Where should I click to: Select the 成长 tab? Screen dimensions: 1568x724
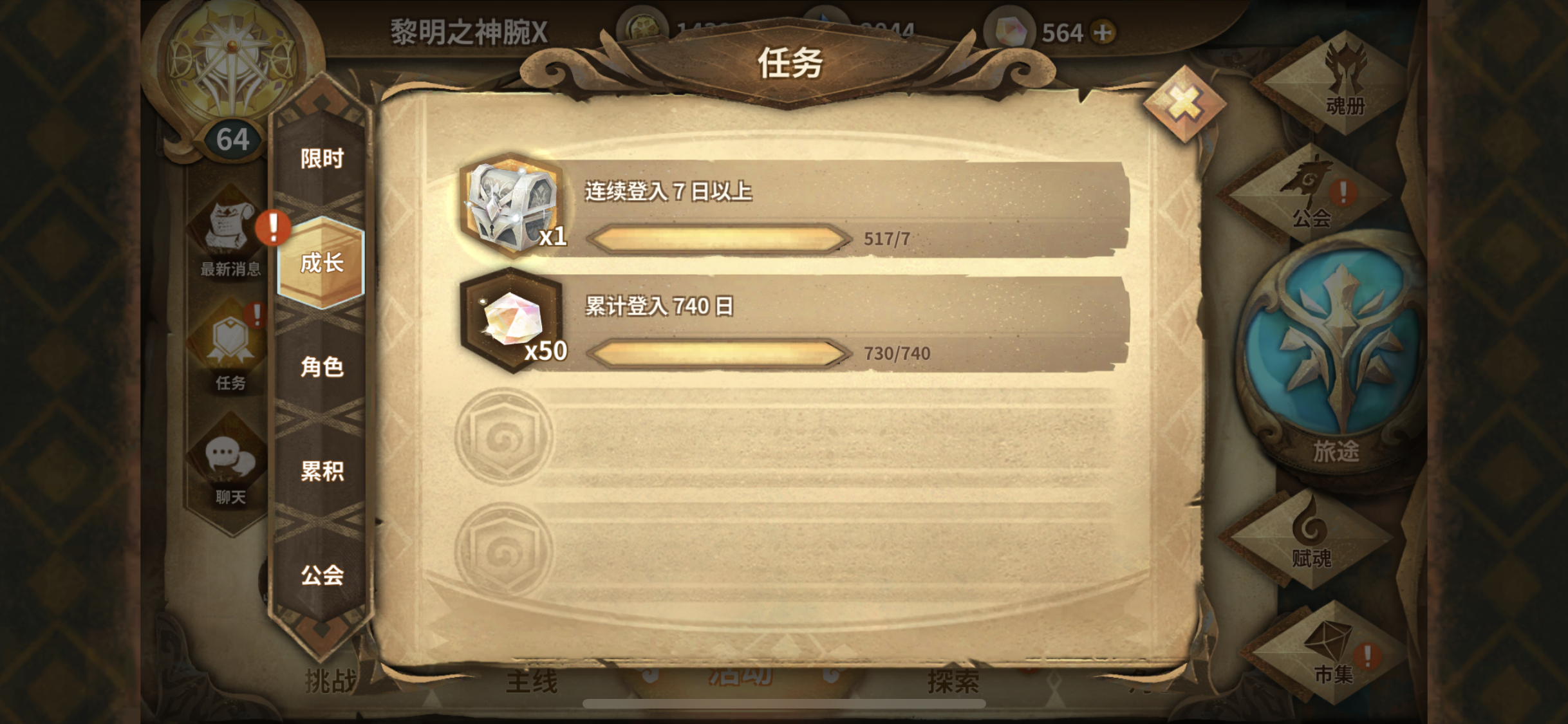pyautogui.click(x=322, y=263)
